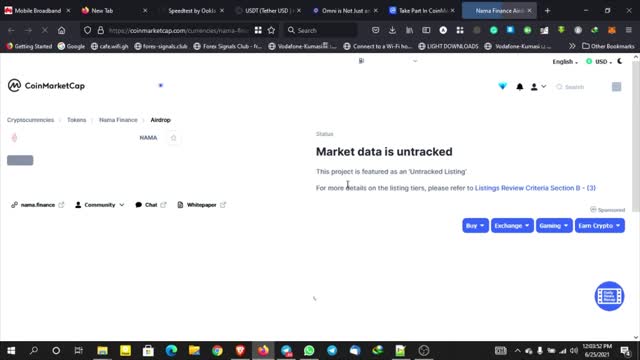Switch to USDT Tether USD tab
This screenshot has height=360, width=640.
pos(268,11)
